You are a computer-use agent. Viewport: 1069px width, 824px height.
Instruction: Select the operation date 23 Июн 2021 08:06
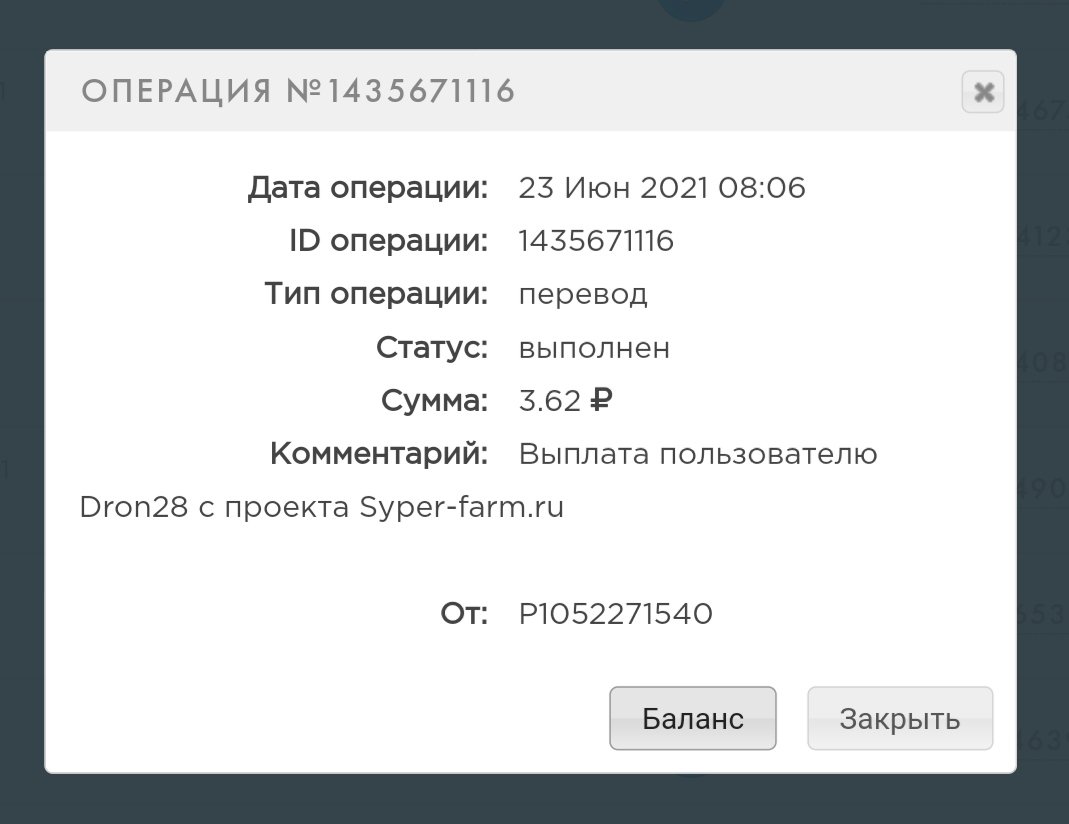click(x=662, y=188)
